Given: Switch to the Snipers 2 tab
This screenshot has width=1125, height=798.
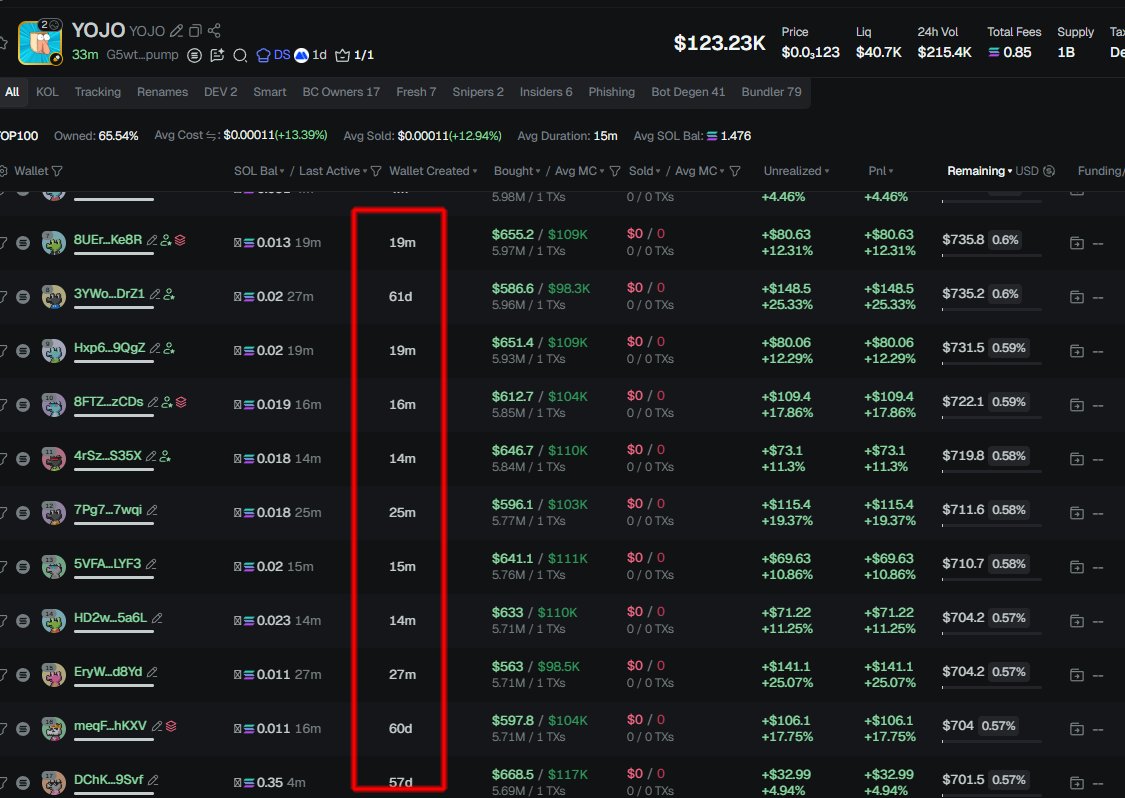Looking at the screenshot, I should click(478, 92).
